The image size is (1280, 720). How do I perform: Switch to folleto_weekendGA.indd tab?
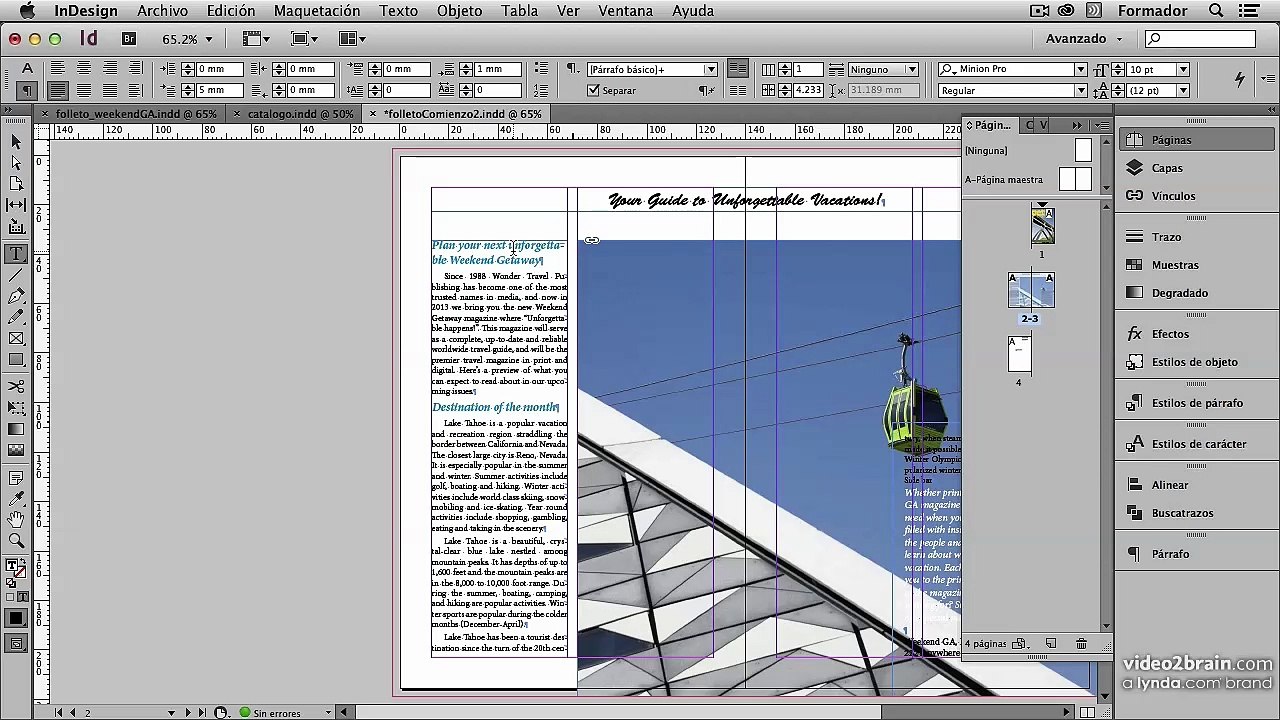136,114
